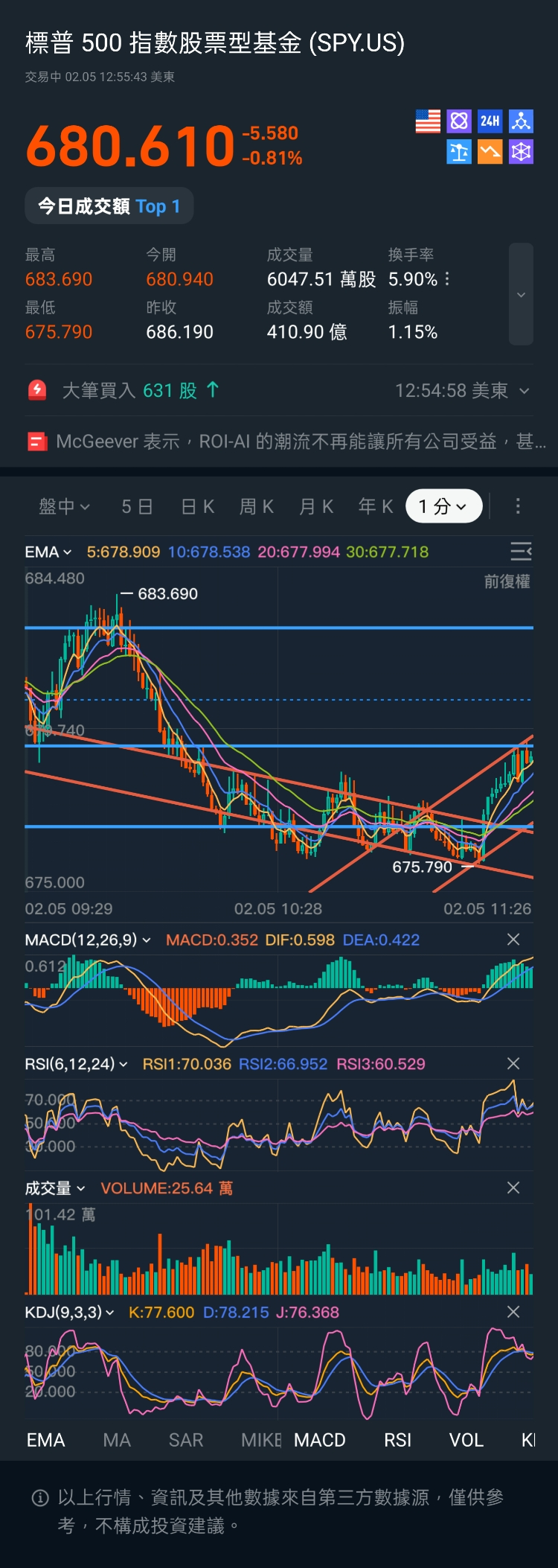Open the 盤中 session dropdown
The image size is (558, 1568).
[x=64, y=506]
